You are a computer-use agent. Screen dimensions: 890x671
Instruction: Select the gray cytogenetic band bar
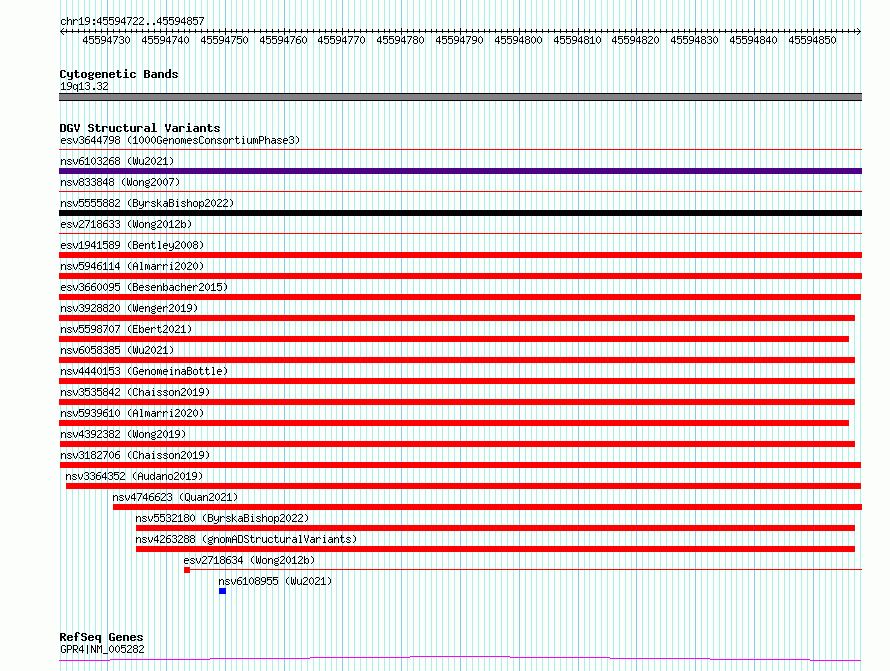click(460, 97)
